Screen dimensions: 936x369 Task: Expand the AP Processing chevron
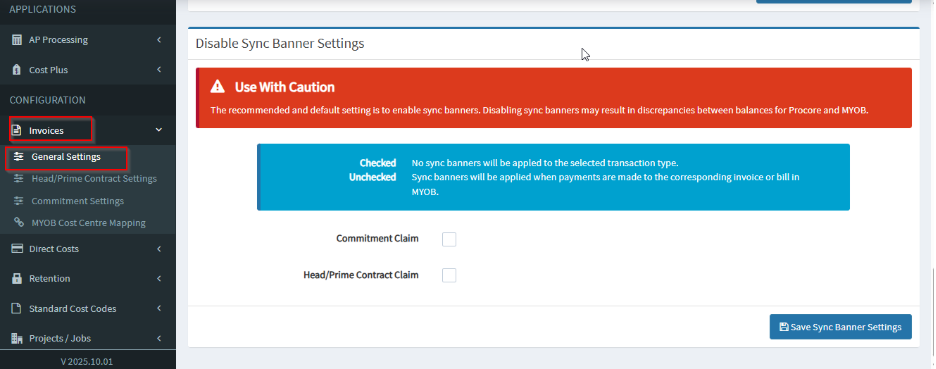(159, 40)
